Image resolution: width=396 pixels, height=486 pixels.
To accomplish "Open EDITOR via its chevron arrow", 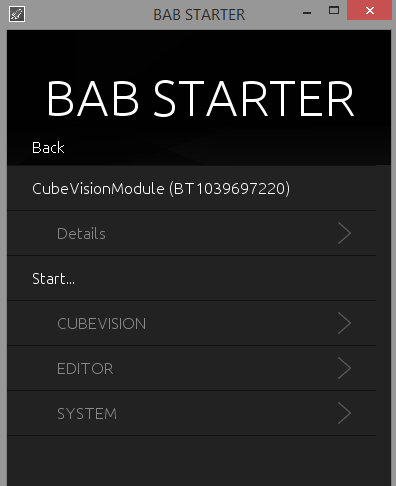I will tap(344, 368).
